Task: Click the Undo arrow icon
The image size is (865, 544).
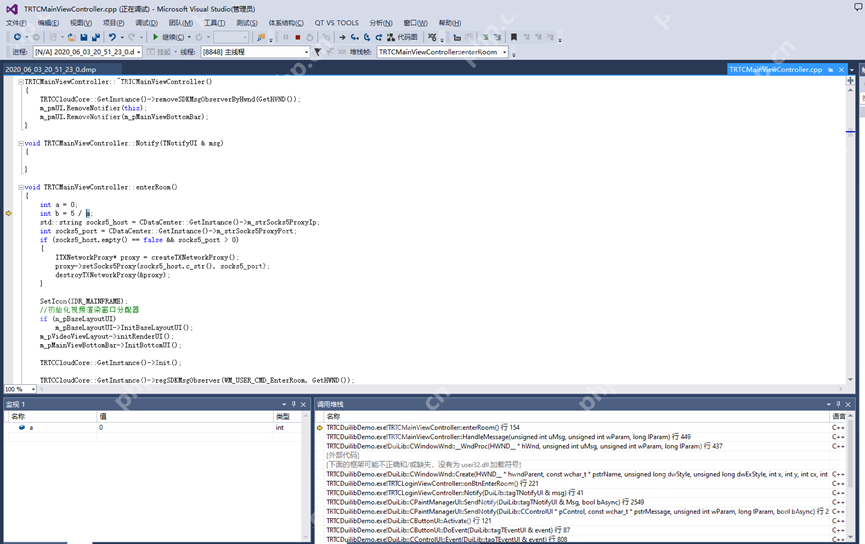Action: [x=113, y=37]
